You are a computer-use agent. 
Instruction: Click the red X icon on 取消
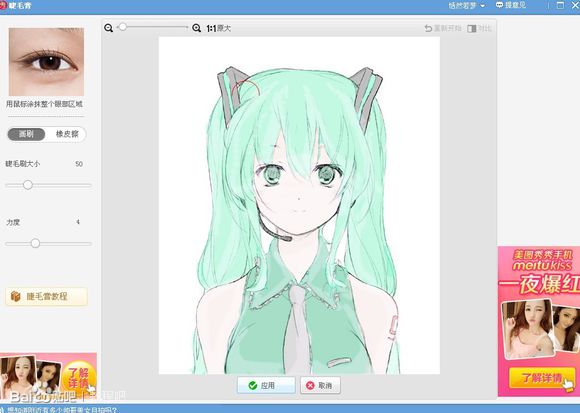pyautogui.click(x=310, y=386)
